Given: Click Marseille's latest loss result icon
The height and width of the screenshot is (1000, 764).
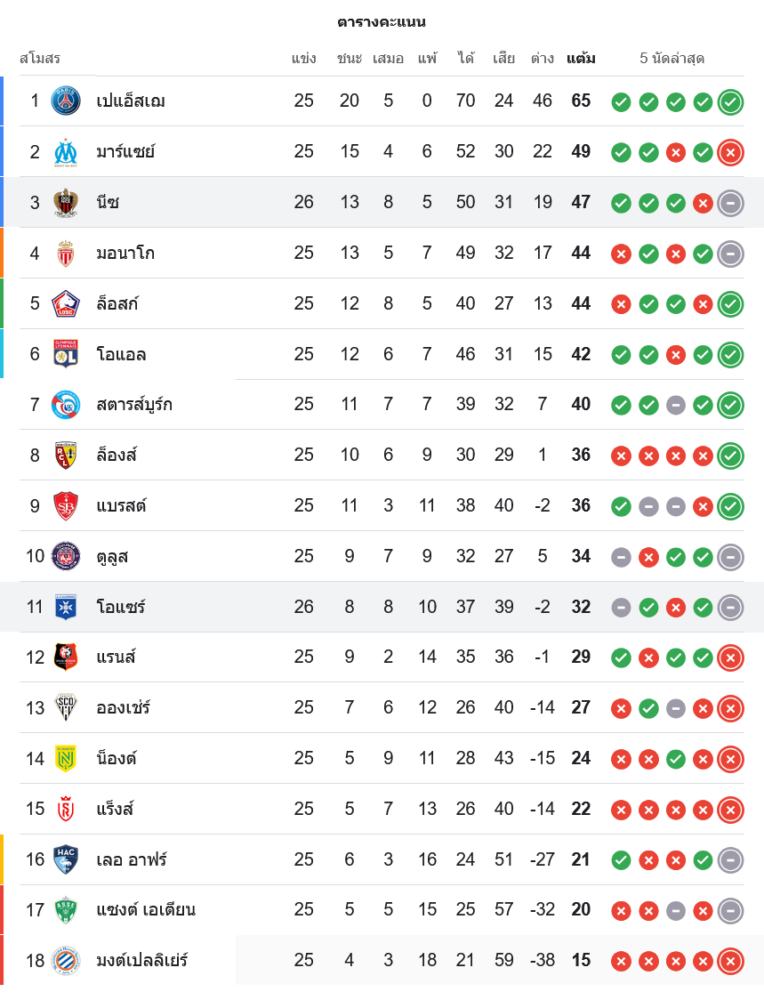Looking at the screenshot, I should tap(731, 152).
